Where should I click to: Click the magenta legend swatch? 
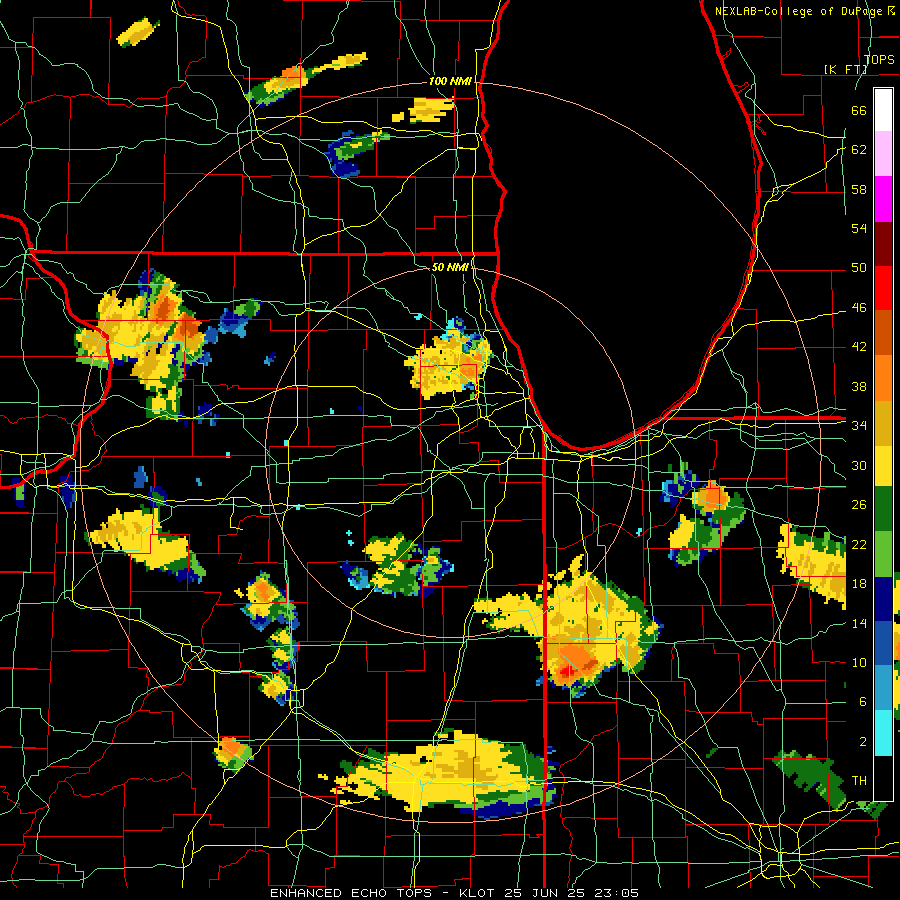click(883, 199)
